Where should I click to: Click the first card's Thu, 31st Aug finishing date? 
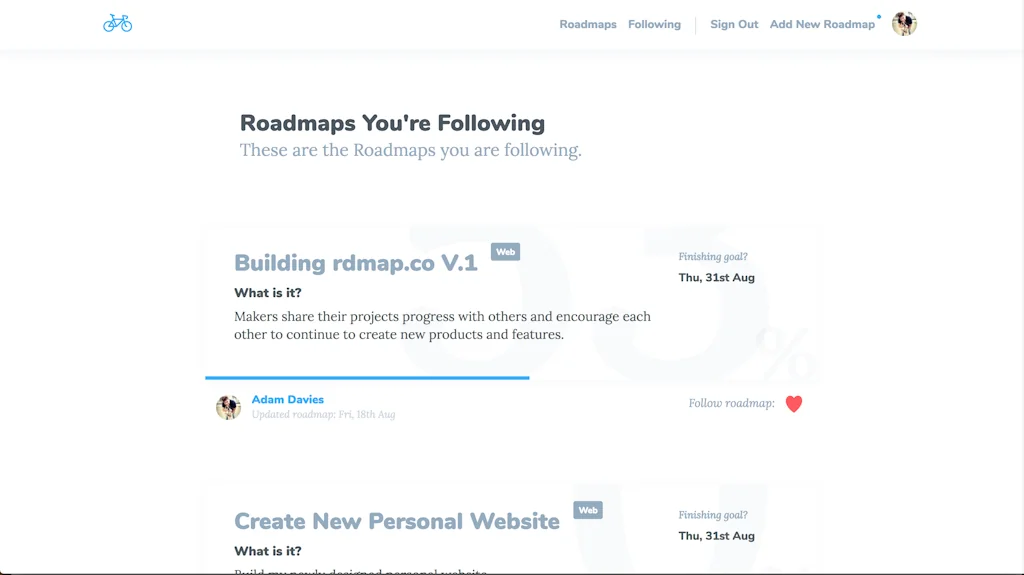point(716,277)
